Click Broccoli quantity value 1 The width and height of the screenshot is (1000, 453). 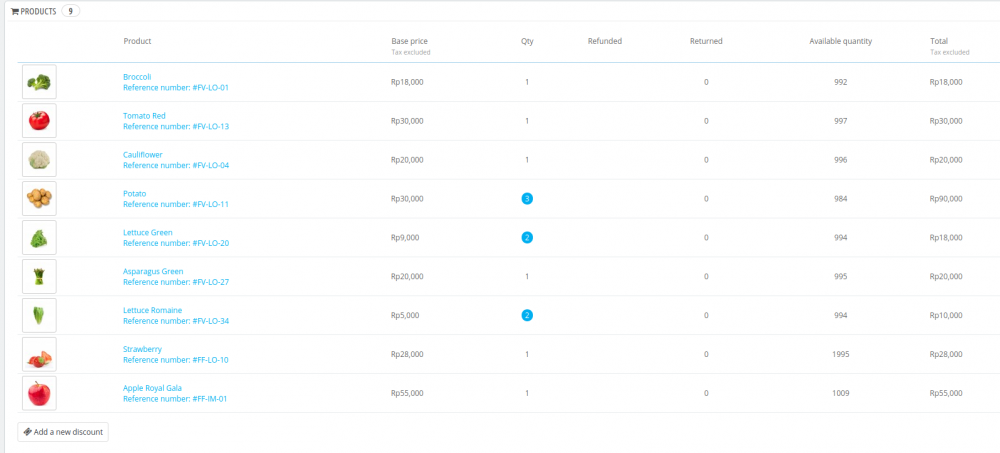tap(527, 82)
